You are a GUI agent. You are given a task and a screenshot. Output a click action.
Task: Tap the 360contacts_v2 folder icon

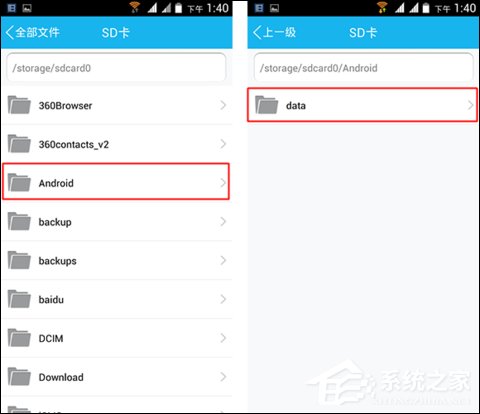click(x=19, y=144)
